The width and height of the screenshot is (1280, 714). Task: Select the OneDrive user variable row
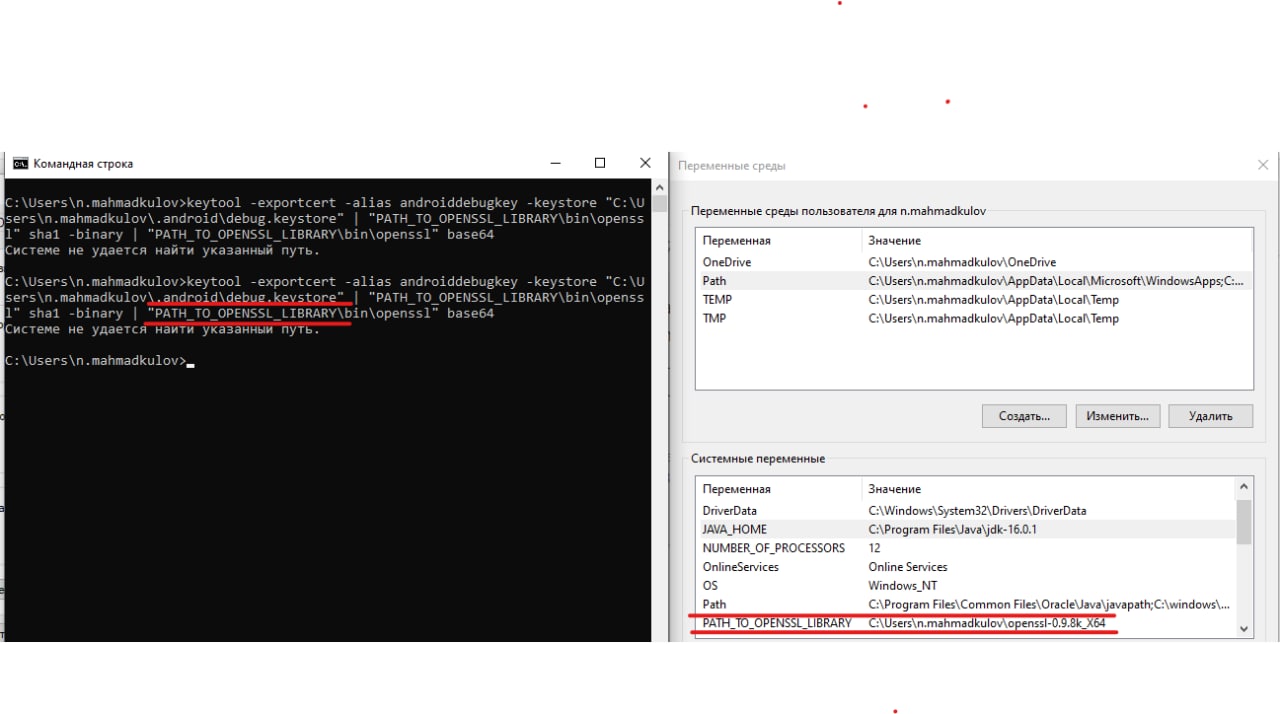coord(974,262)
